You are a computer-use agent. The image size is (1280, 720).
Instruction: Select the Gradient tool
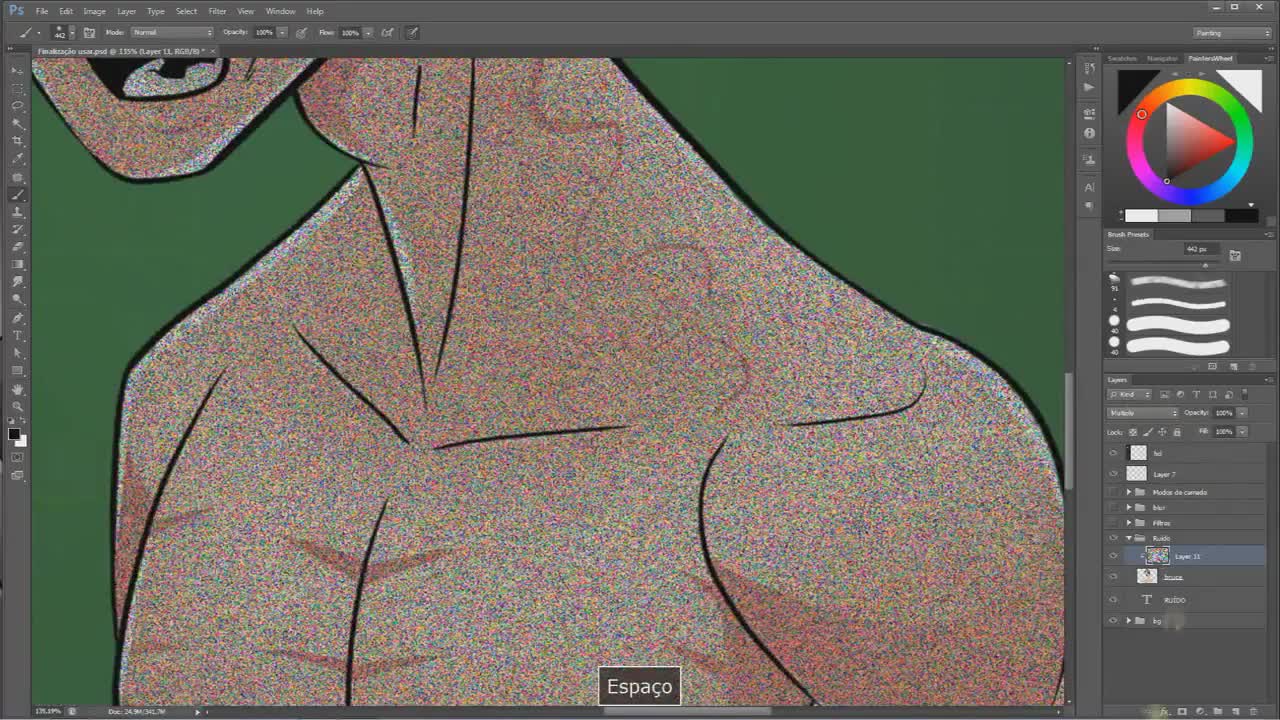(x=18, y=265)
